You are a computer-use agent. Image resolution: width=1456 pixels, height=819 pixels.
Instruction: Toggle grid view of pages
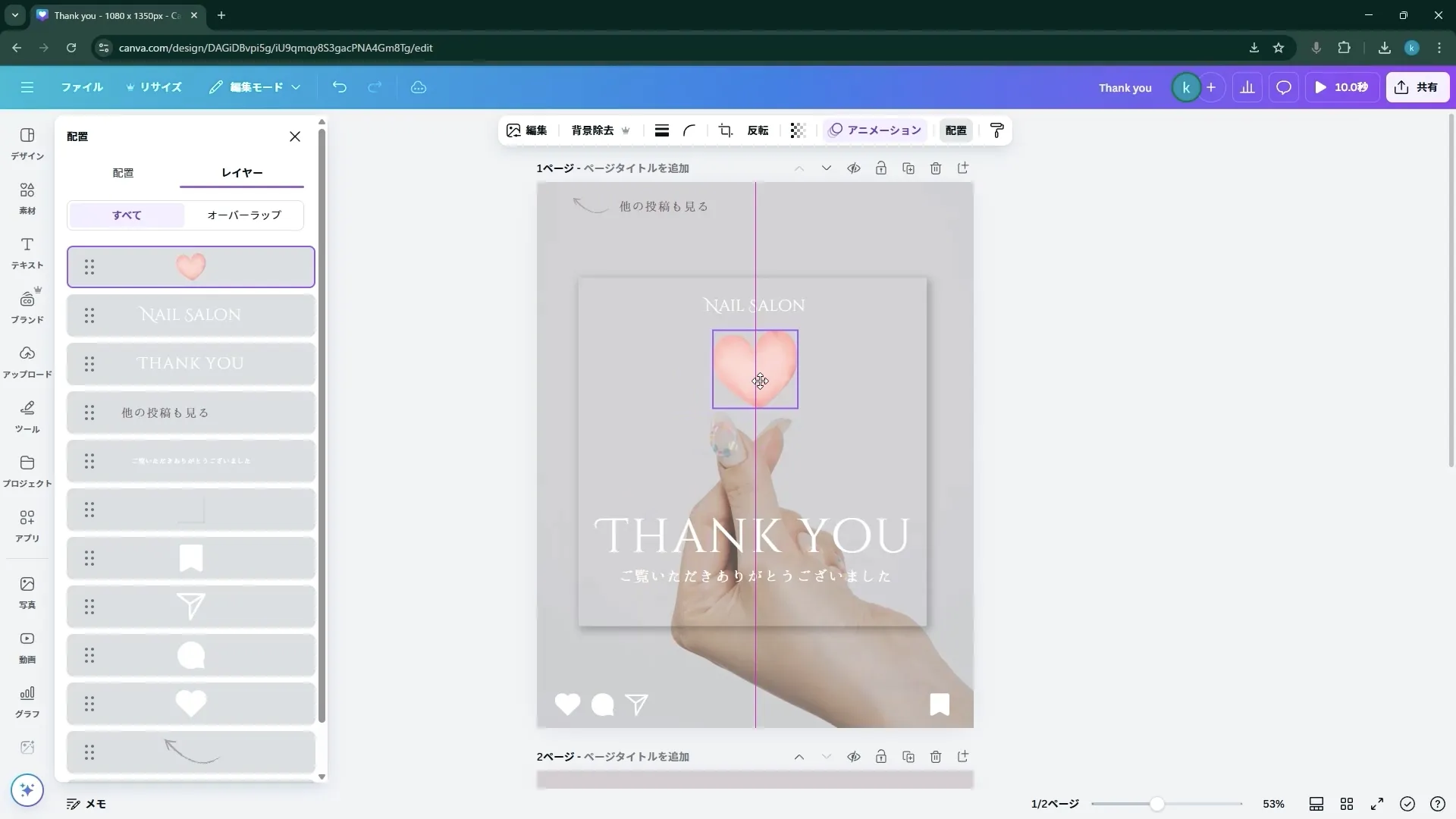[x=1347, y=804]
